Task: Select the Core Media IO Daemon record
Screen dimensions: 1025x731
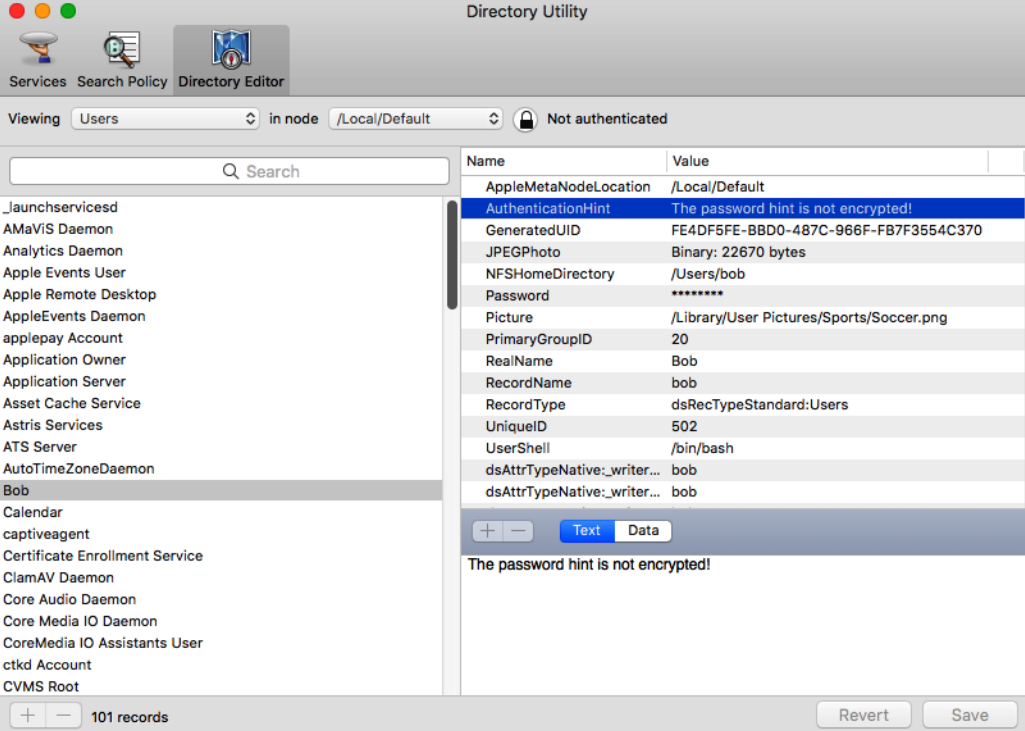Action: click(221, 621)
